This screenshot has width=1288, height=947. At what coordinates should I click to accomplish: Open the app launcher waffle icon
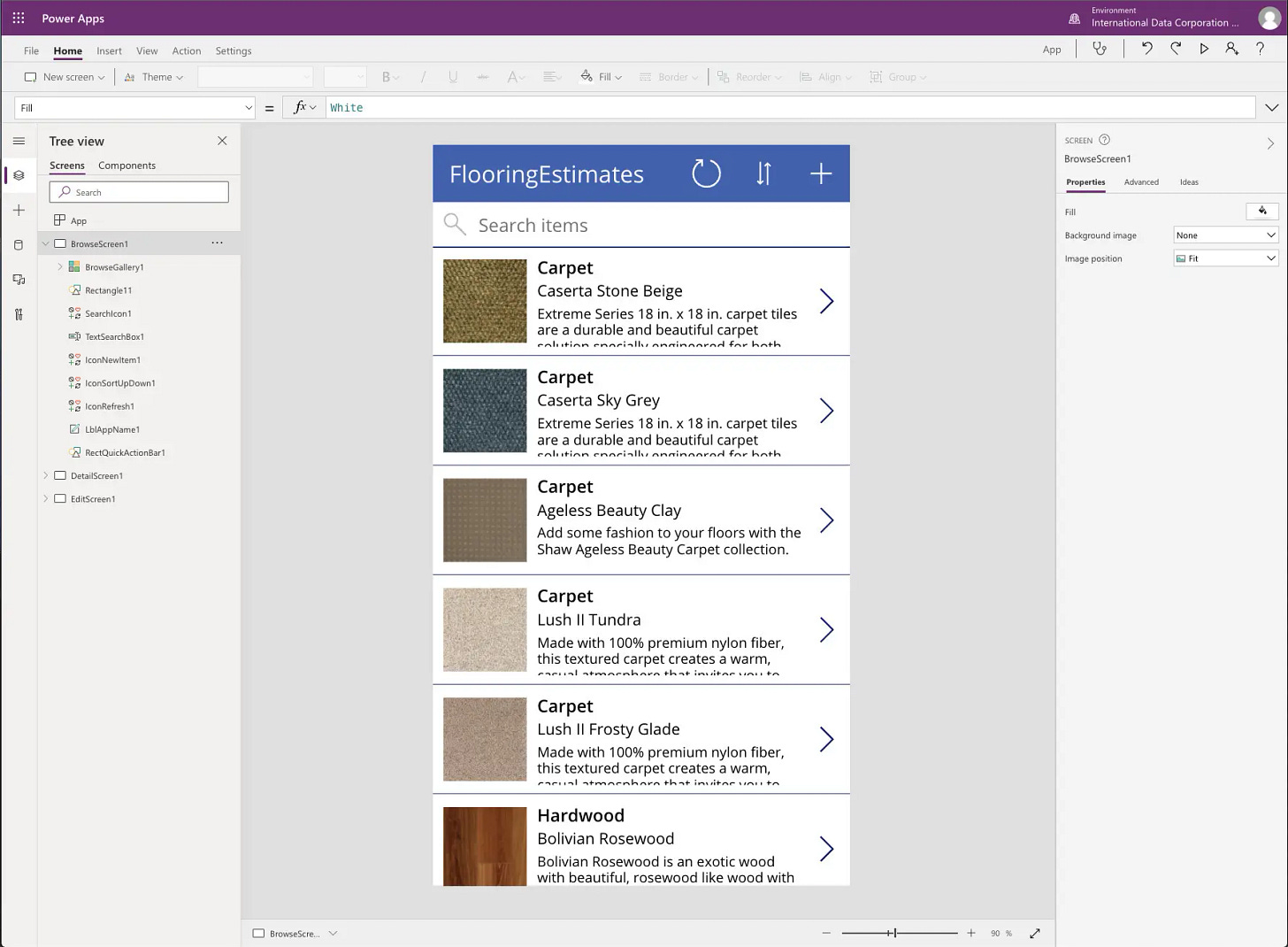[18, 18]
